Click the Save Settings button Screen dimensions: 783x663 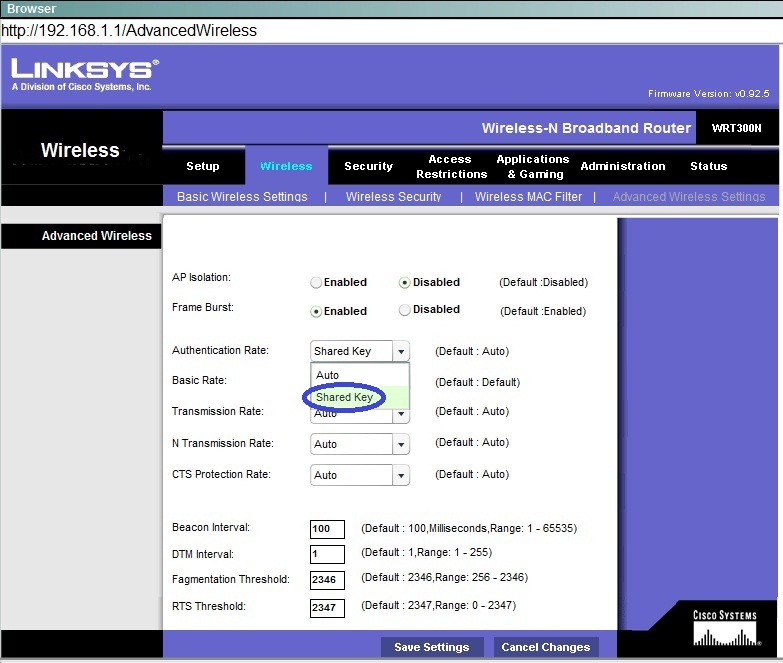pyautogui.click(x=432, y=647)
